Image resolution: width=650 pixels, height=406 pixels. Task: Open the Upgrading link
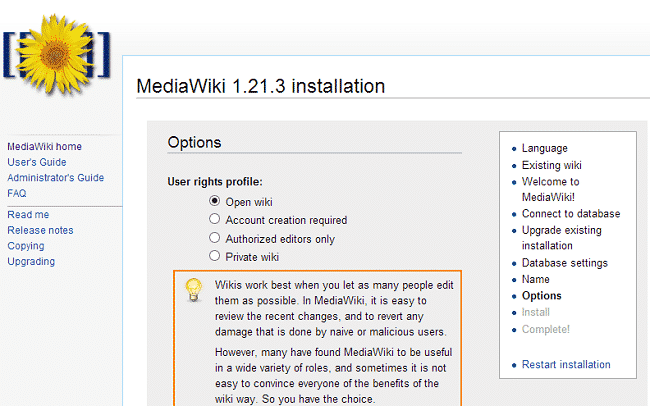31,262
